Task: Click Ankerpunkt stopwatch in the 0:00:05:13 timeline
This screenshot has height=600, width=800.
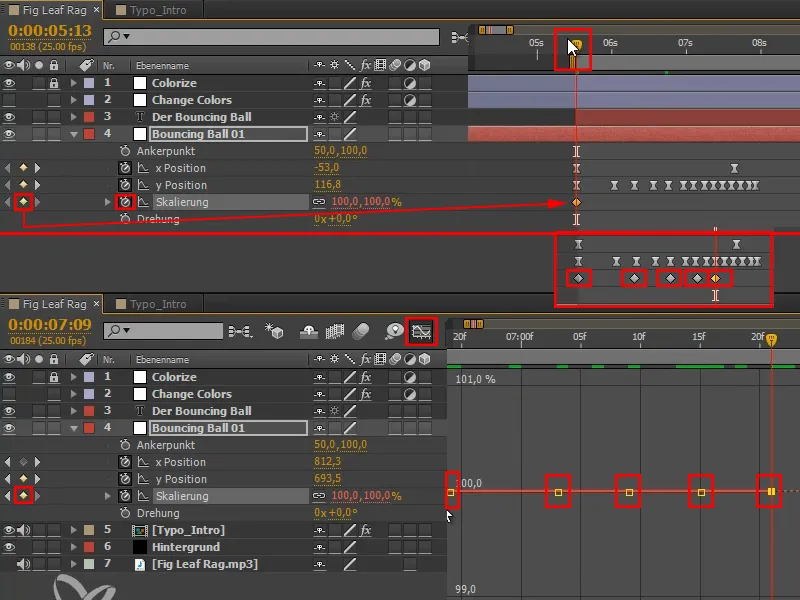Action: click(x=125, y=151)
